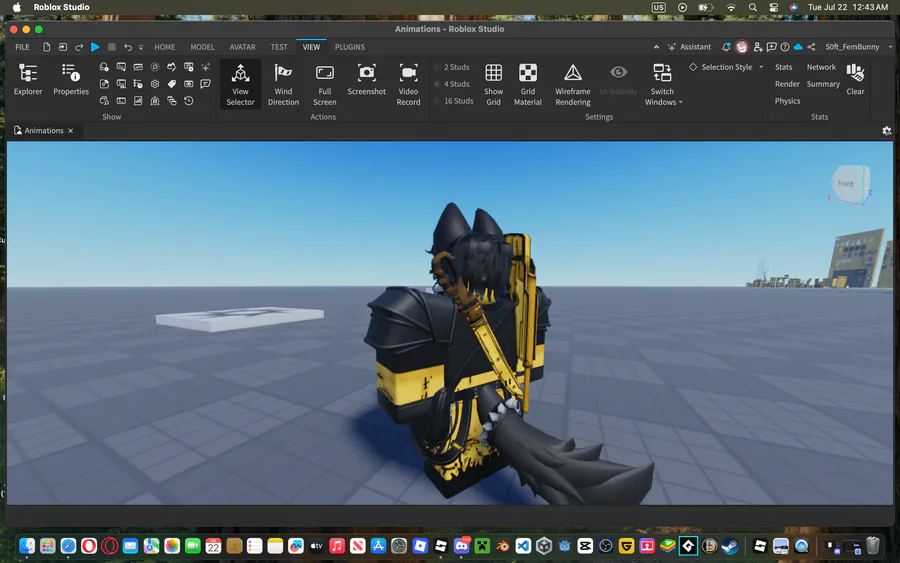The image size is (900, 563).
Task: Click the user avatar picture in the title bar
Action: (742, 47)
